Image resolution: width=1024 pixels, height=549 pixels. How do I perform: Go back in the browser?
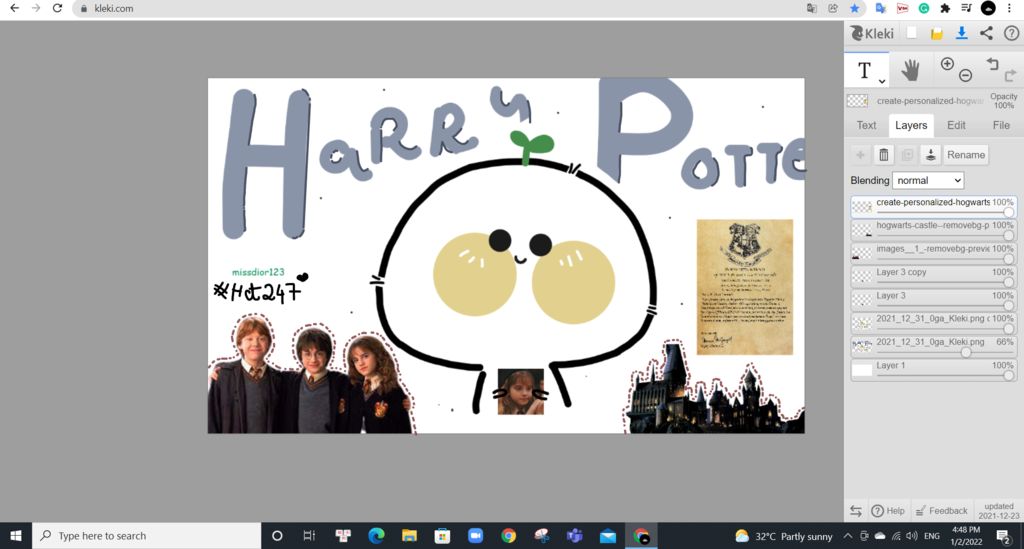(14, 8)
